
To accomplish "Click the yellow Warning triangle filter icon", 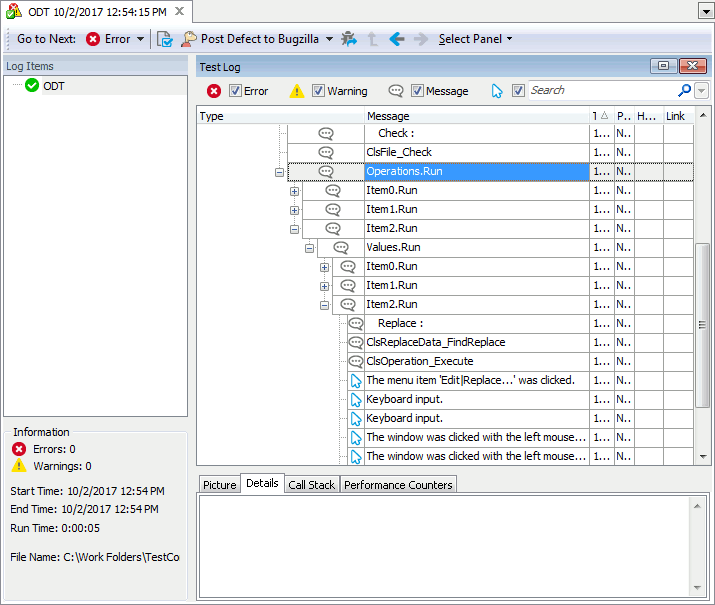I will (x=296, y=91).
